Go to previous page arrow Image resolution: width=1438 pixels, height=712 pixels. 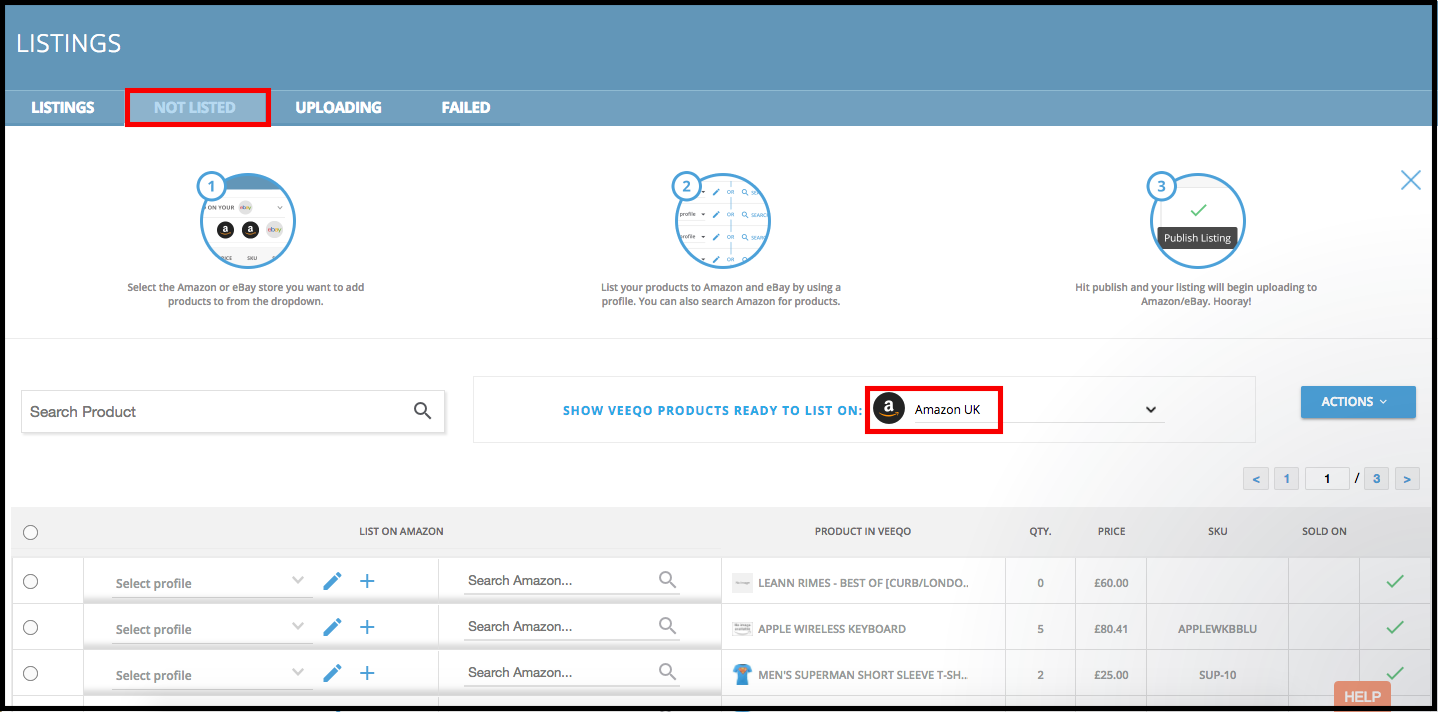pos(1256,479)
